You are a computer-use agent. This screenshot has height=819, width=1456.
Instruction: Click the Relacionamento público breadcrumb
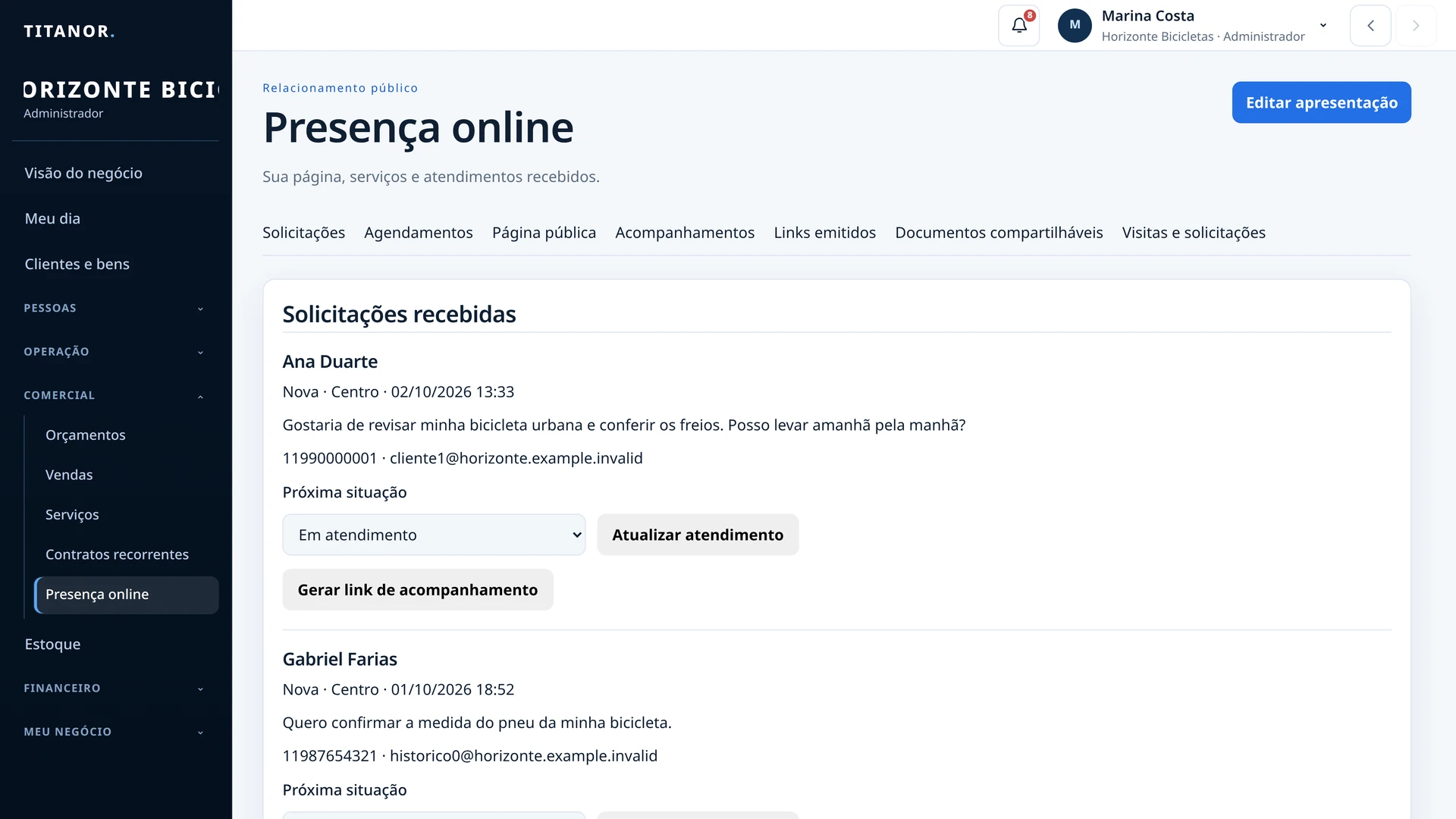coord(340,88)
